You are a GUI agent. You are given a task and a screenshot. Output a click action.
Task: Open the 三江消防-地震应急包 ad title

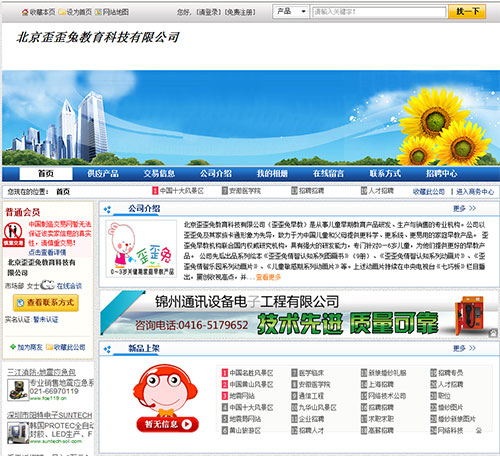[41, 372]
